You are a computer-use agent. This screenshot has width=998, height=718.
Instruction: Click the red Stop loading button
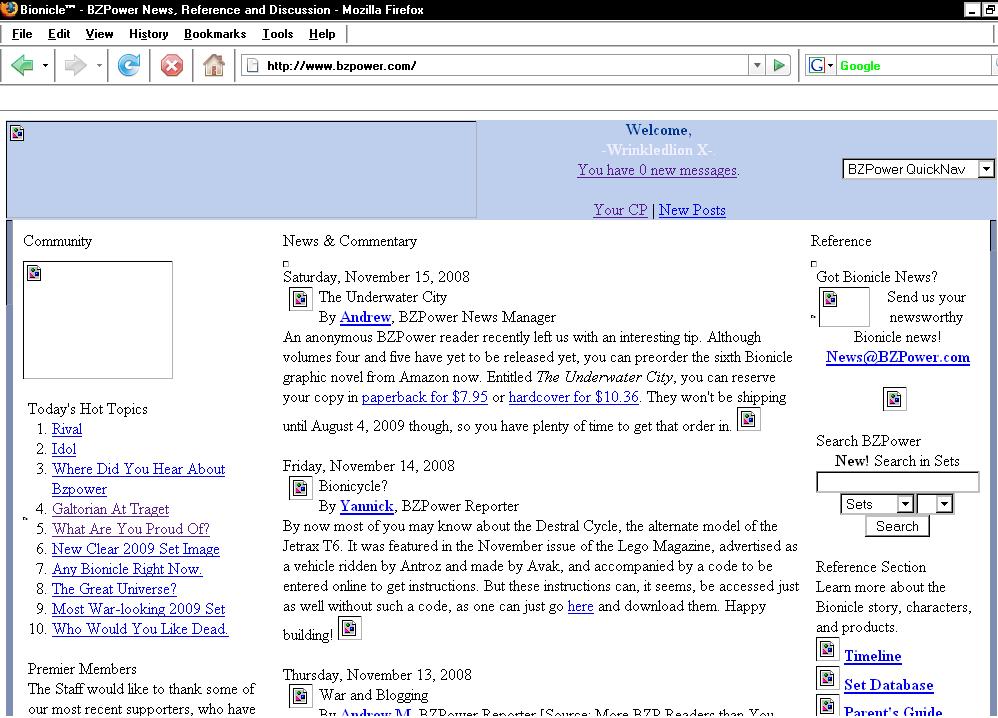click(x=171, y=65)
